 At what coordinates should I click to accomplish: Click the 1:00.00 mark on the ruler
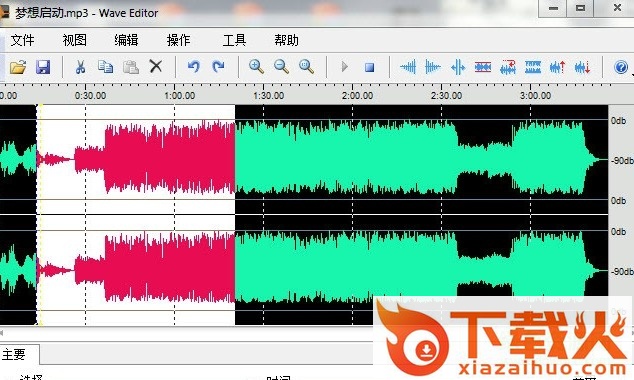[x=180, y=96]
